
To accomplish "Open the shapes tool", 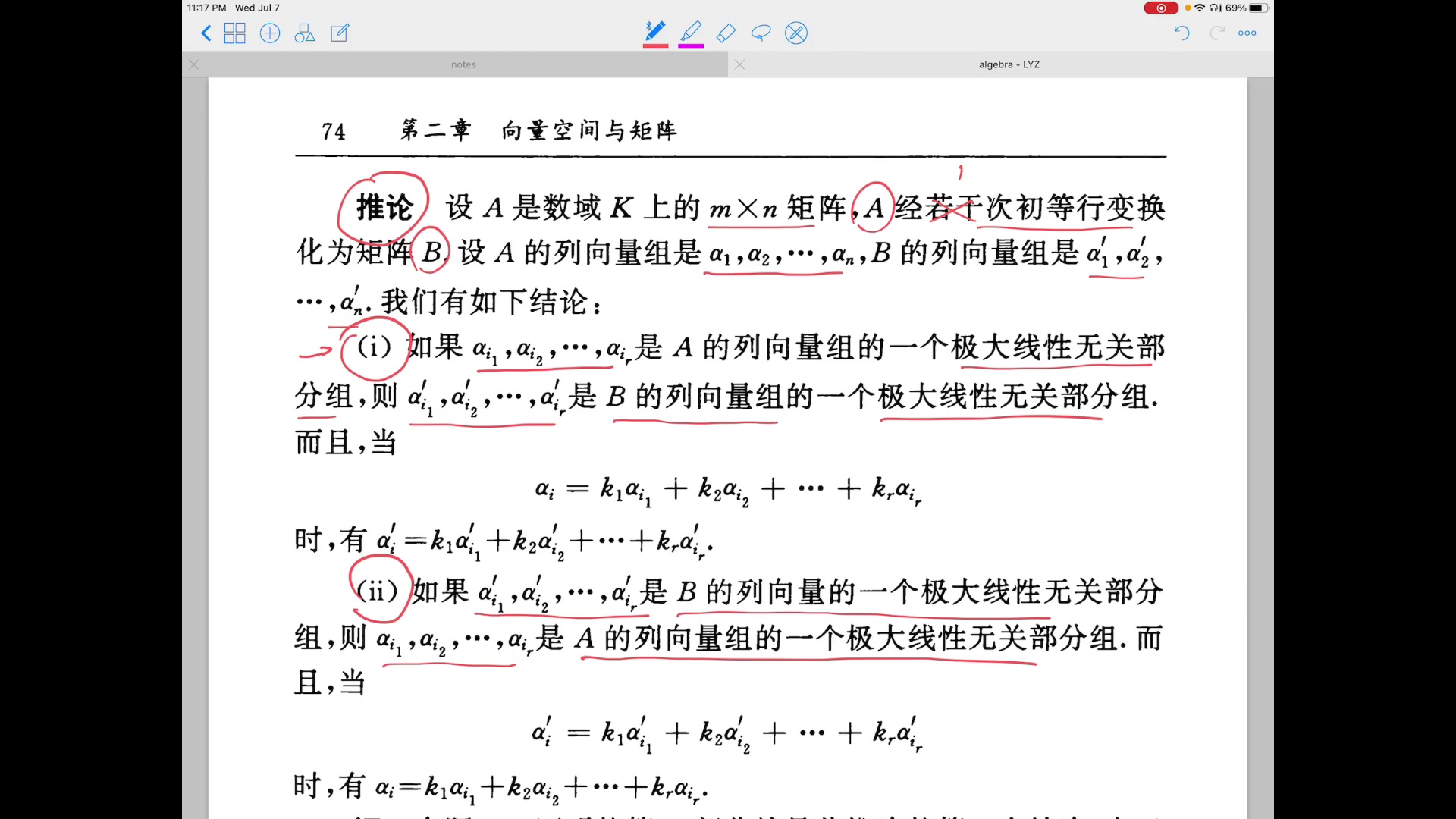I will point(305,33).
